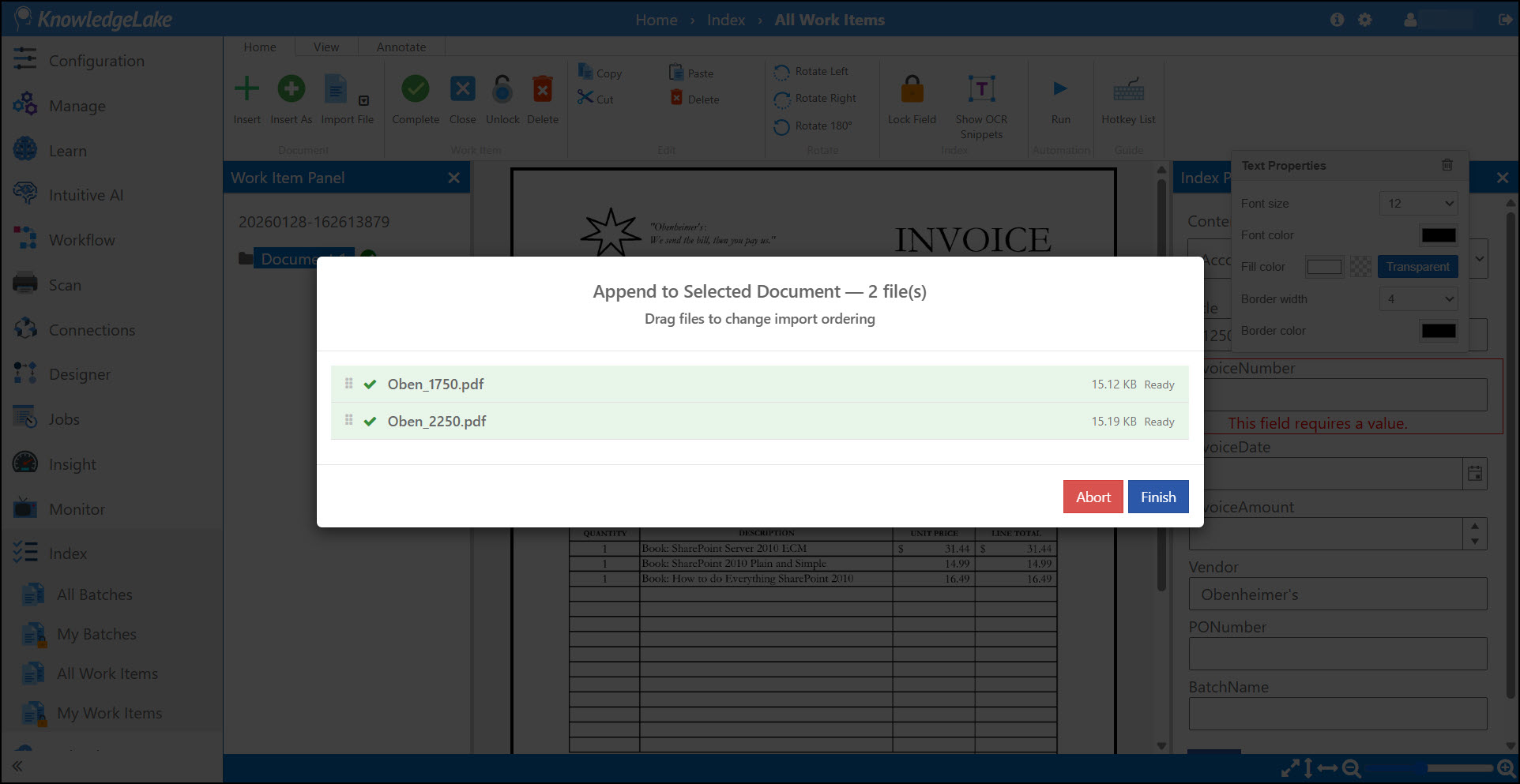The height and width of the screenshot is (784, 1520).
Task: Click the Complete checkmark icon
Action: click(x=416, y=88)
